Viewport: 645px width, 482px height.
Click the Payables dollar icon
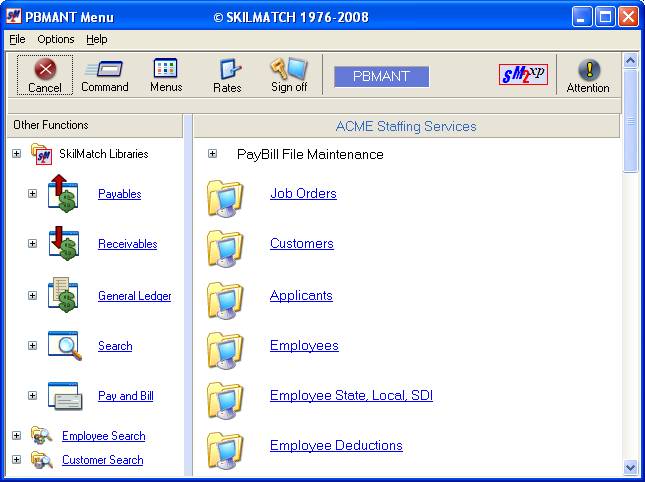tap(63, 193)
